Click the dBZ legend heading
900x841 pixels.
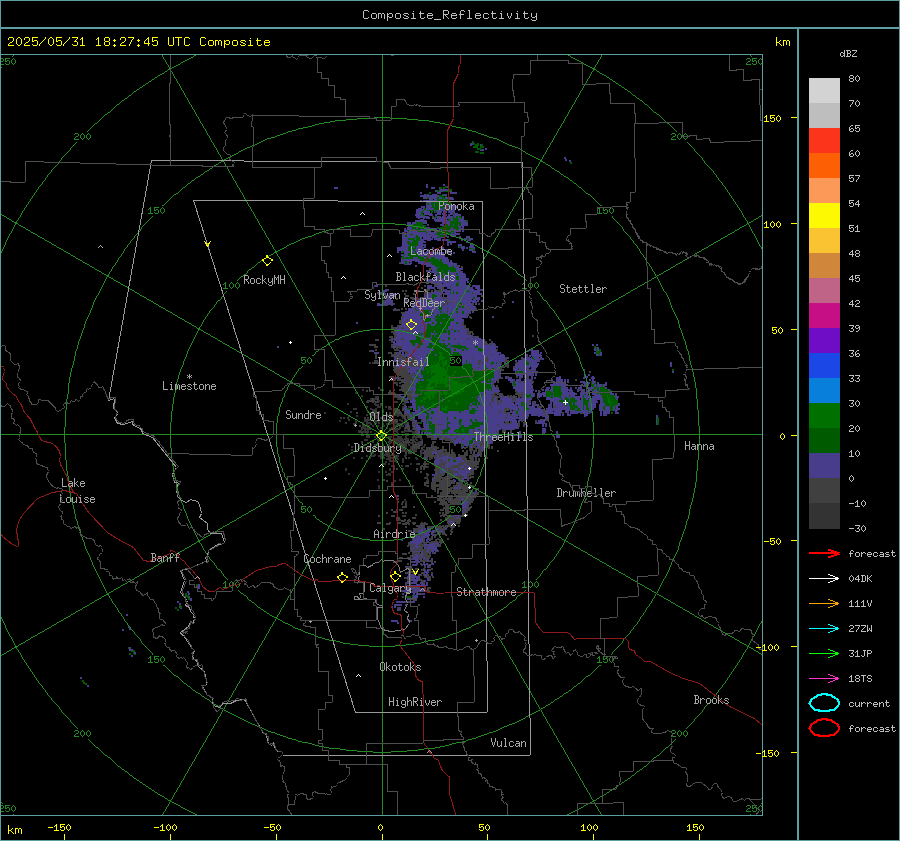pyautogui.click(x=848, y=53)
